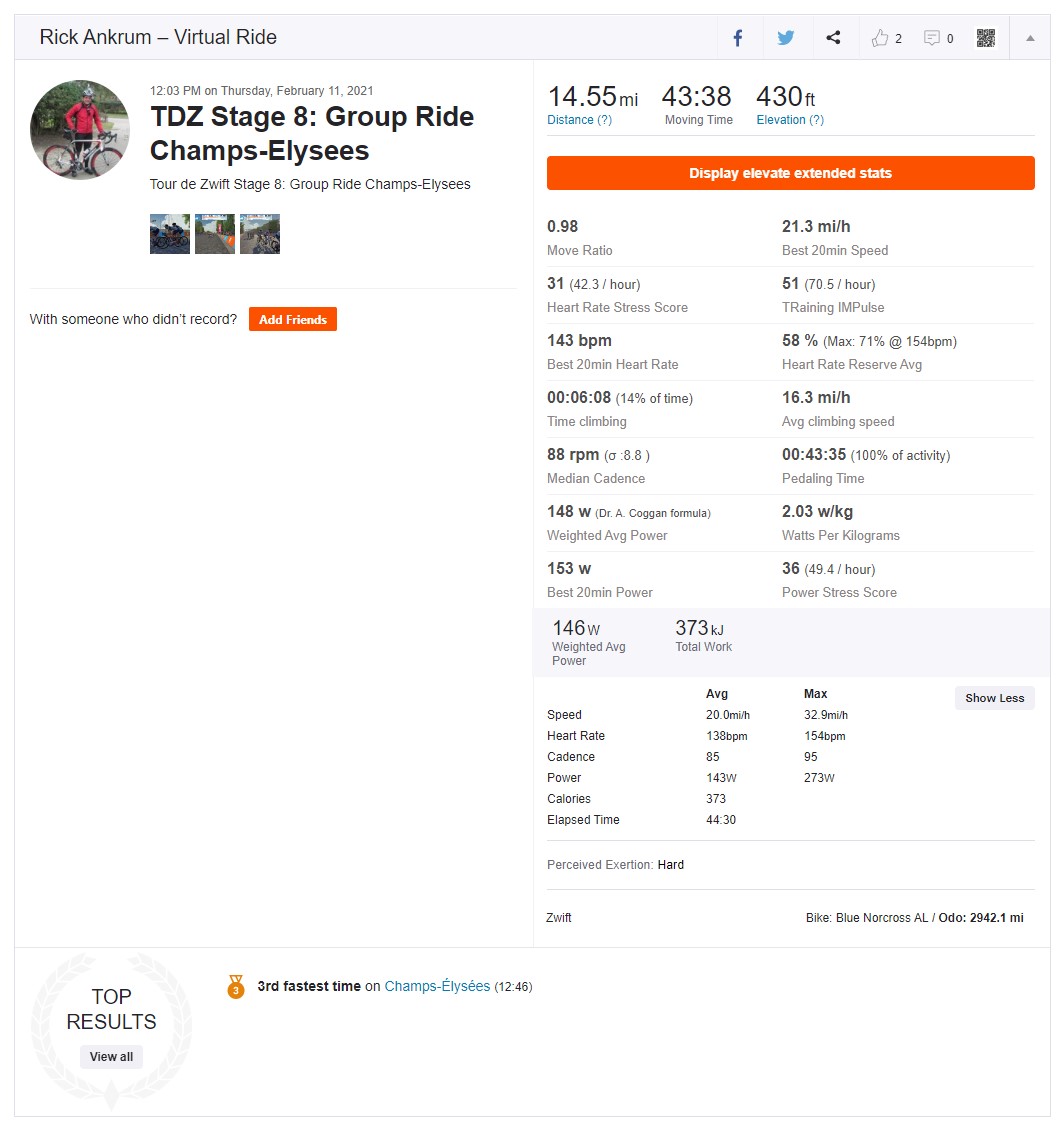Click the bronze 3rd place medal
This screenshot has width=1059, height=1124.
236,986
